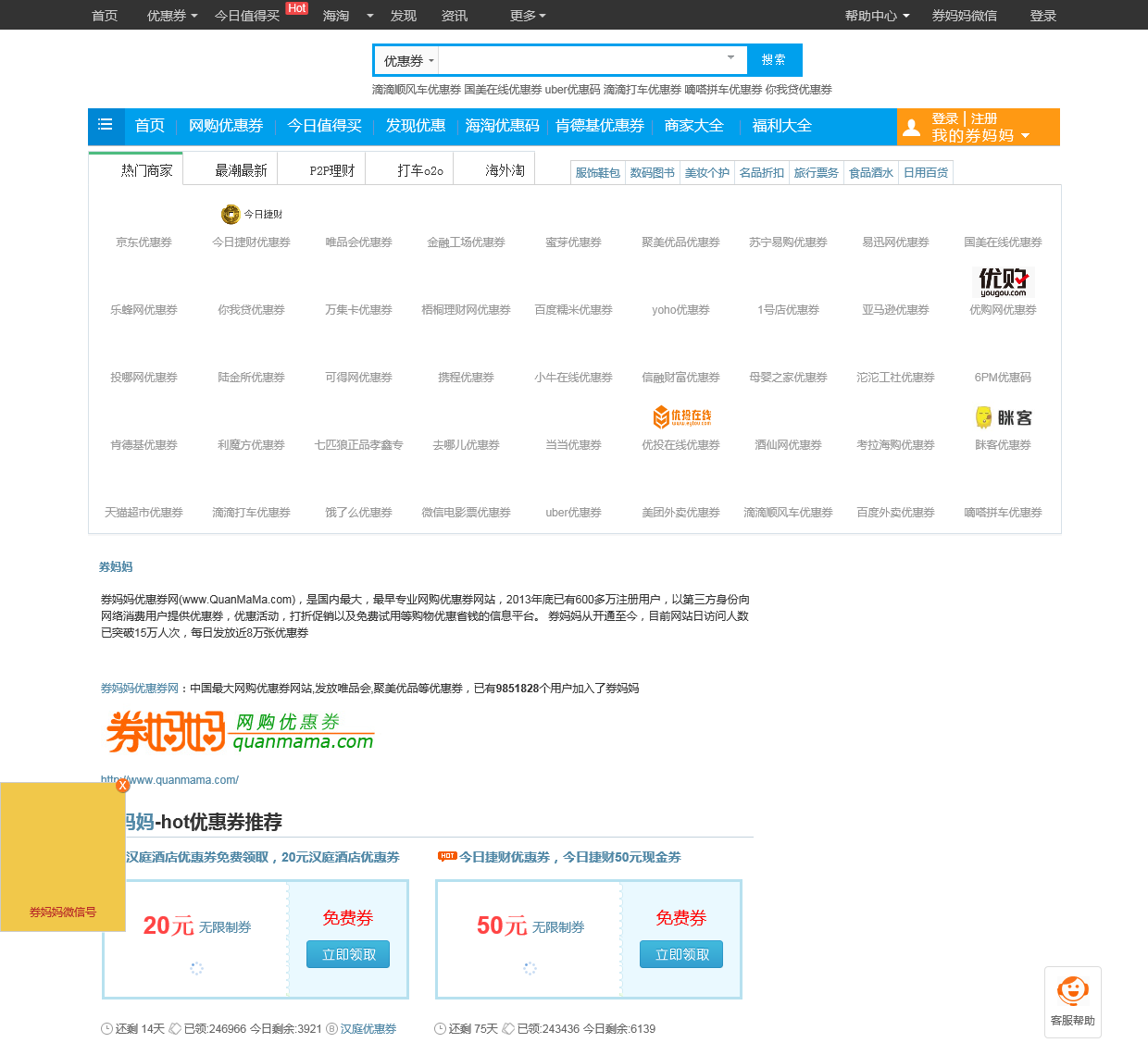The height and width of the screenshot is (1043, 1148).
Task: Open 网购优惠券 in blue nav bar
Action: (226, 126)
